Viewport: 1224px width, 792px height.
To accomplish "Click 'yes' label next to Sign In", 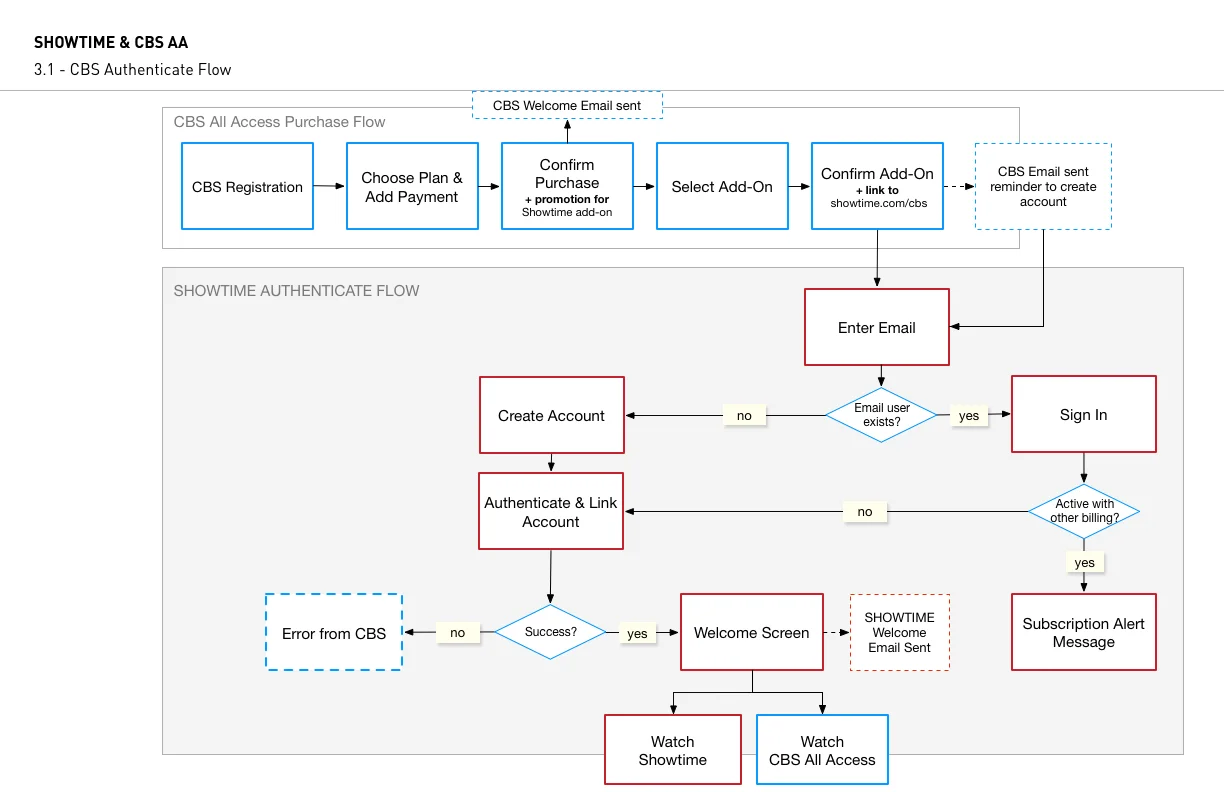I will click(969, 415).
